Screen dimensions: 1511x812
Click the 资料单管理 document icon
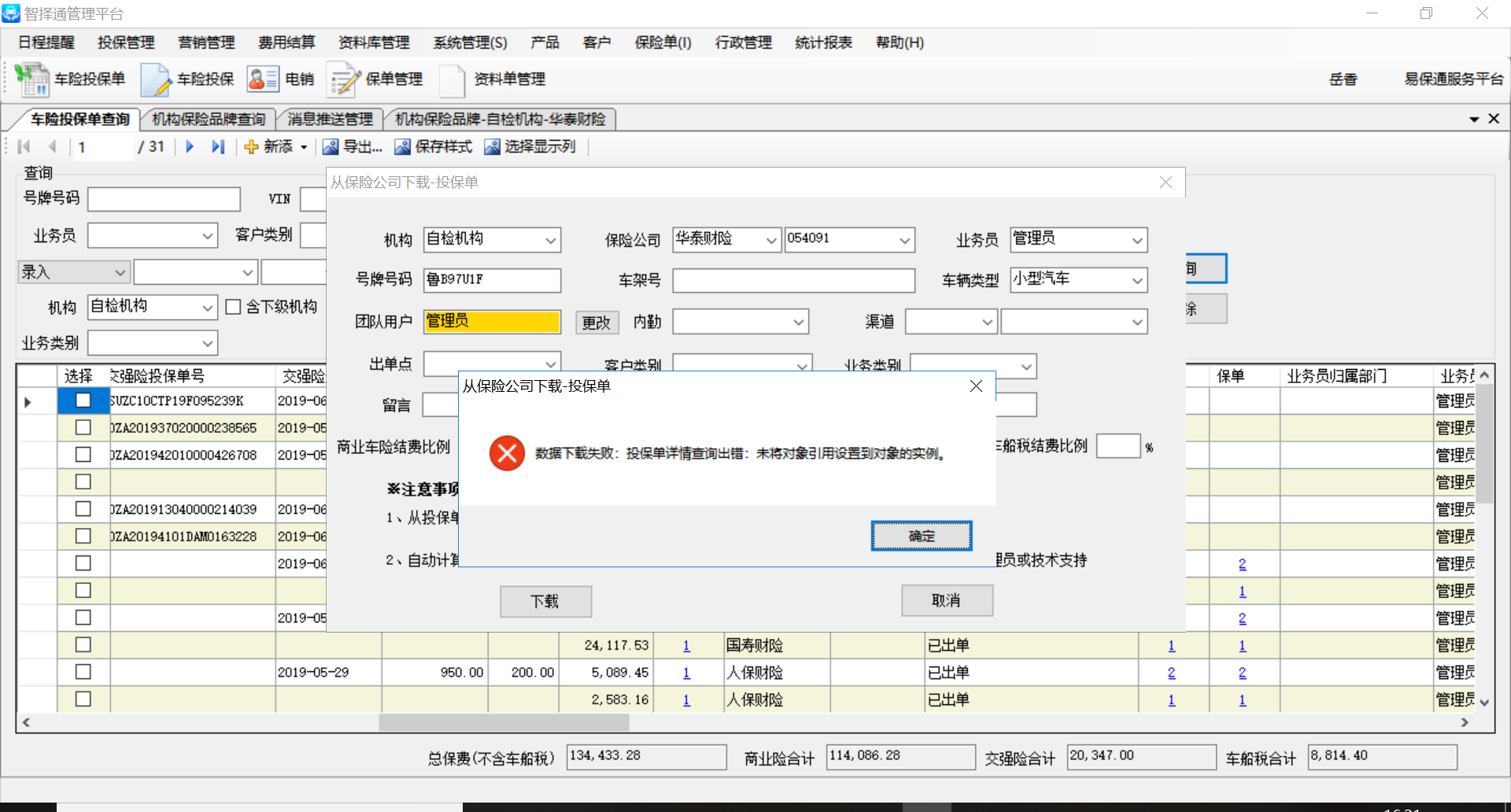[453, 79]
